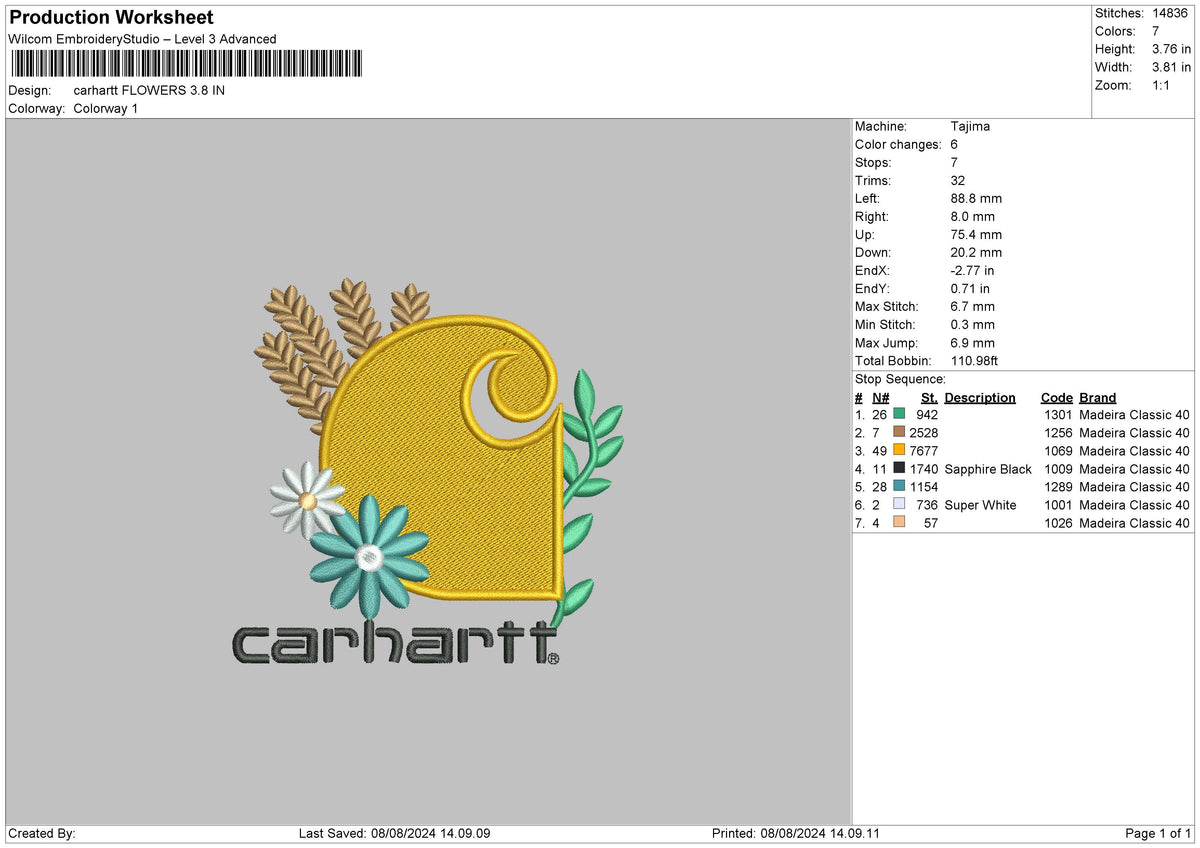Click the embroidery design preview thumbnail

click(x=428, y=470)
